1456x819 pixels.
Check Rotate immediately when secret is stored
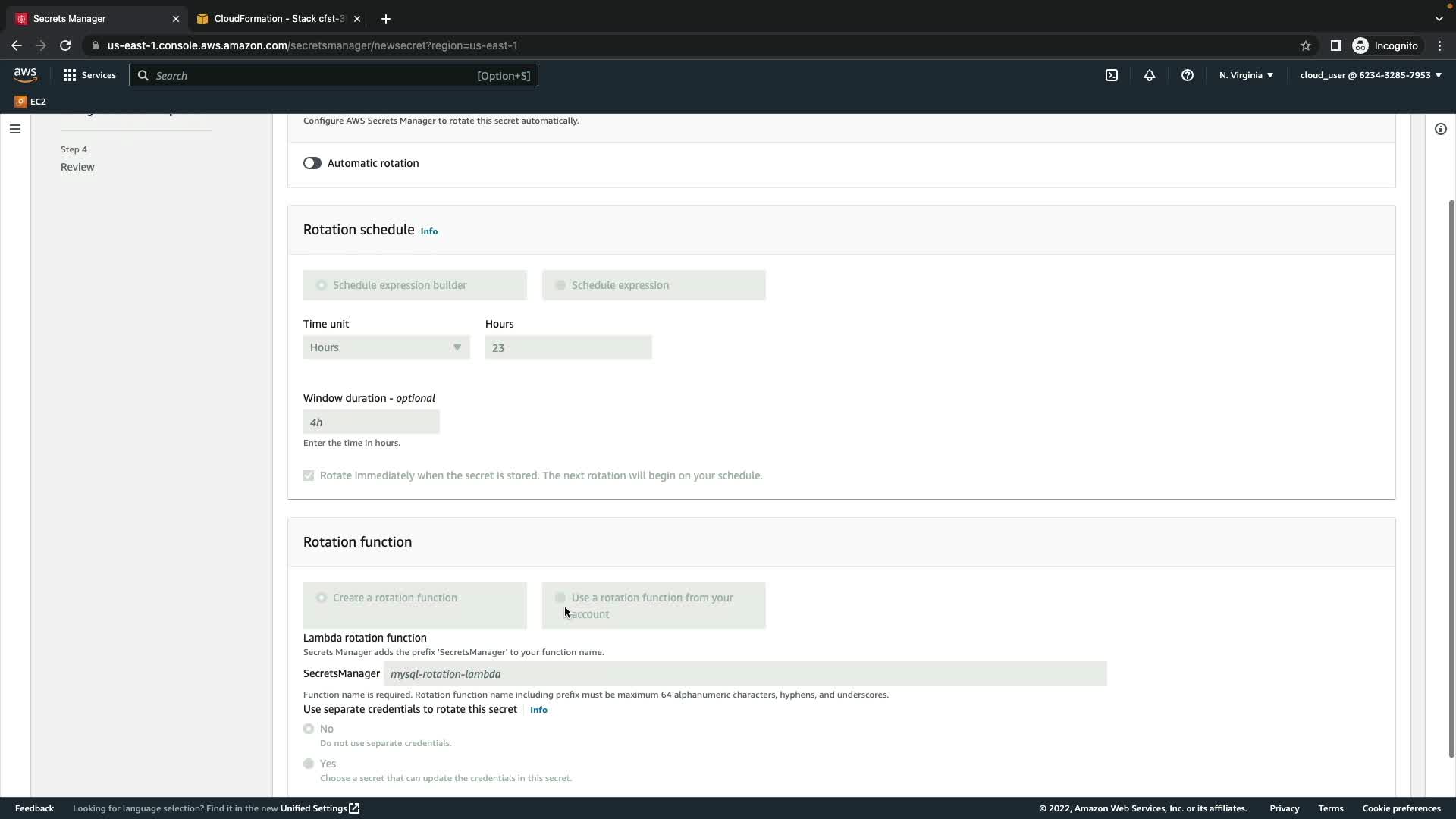point(309,475)
